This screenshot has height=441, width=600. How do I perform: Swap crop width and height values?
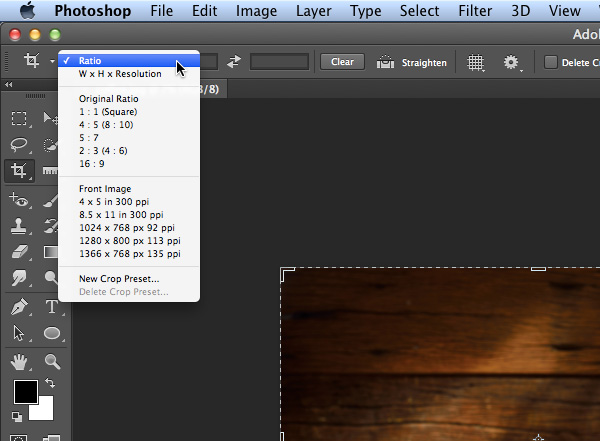(x=234, y=62)
